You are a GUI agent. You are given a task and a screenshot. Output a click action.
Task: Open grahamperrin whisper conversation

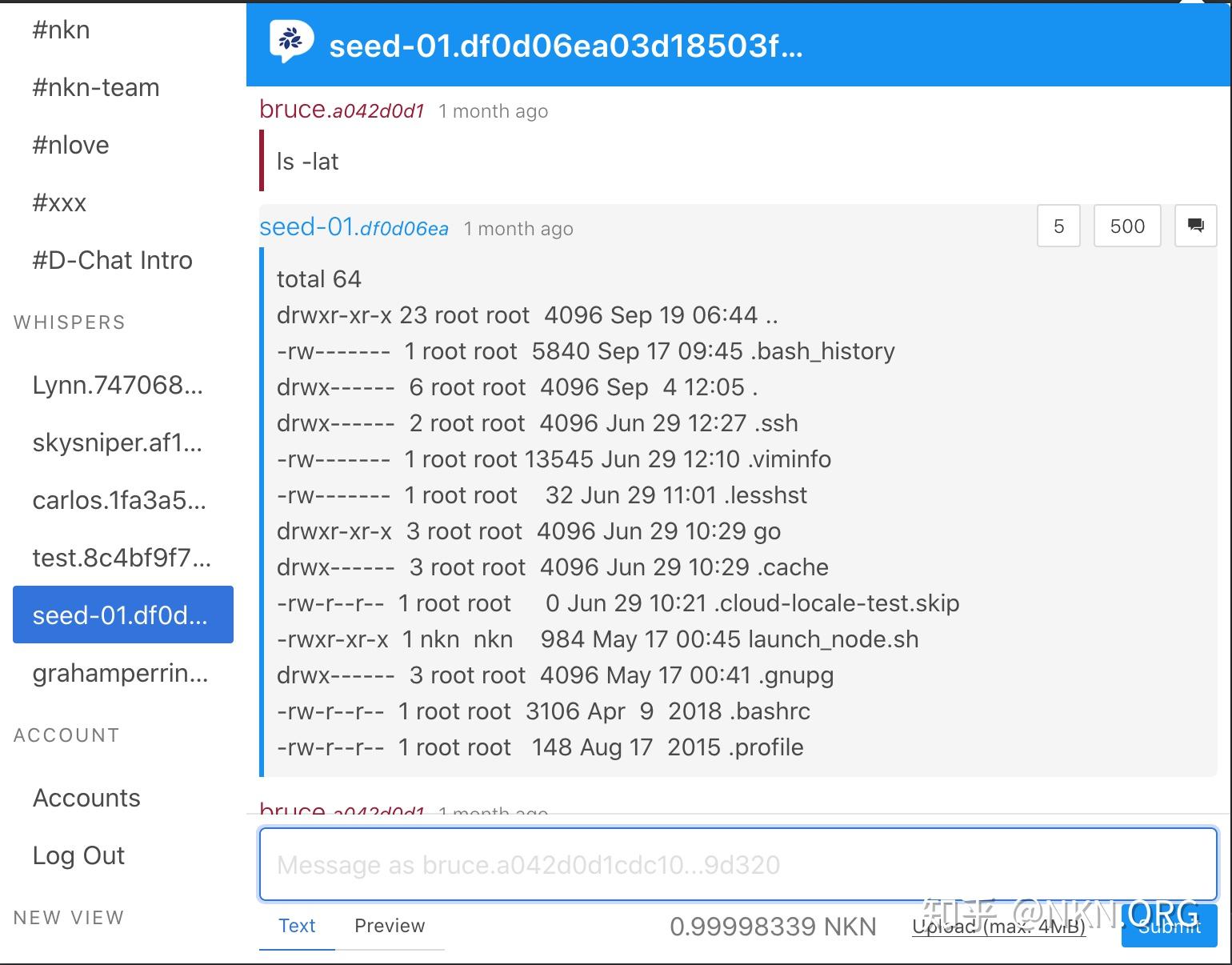pos(120,674)
